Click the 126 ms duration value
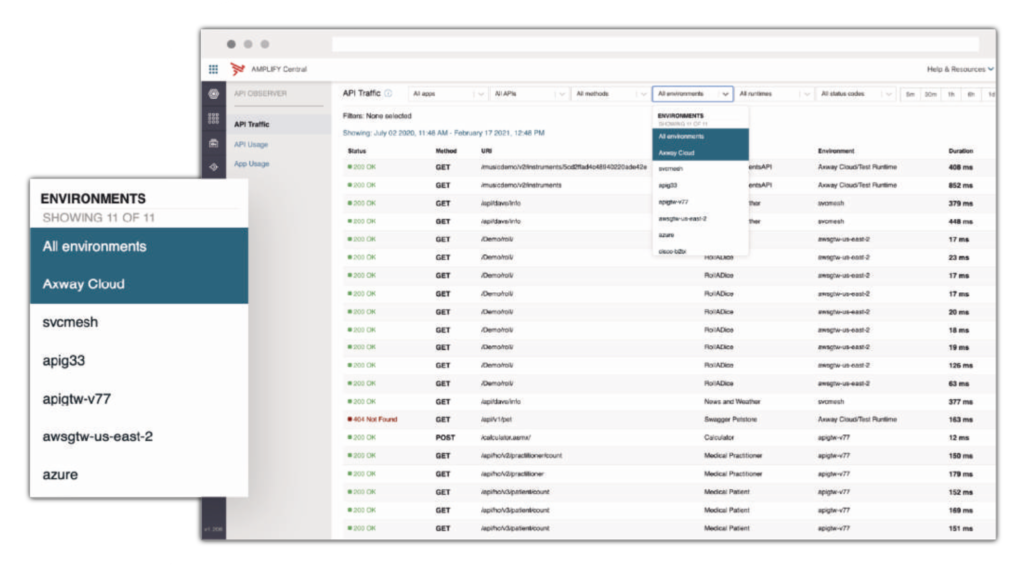The image size is (1024, 568). pos(961,365)
